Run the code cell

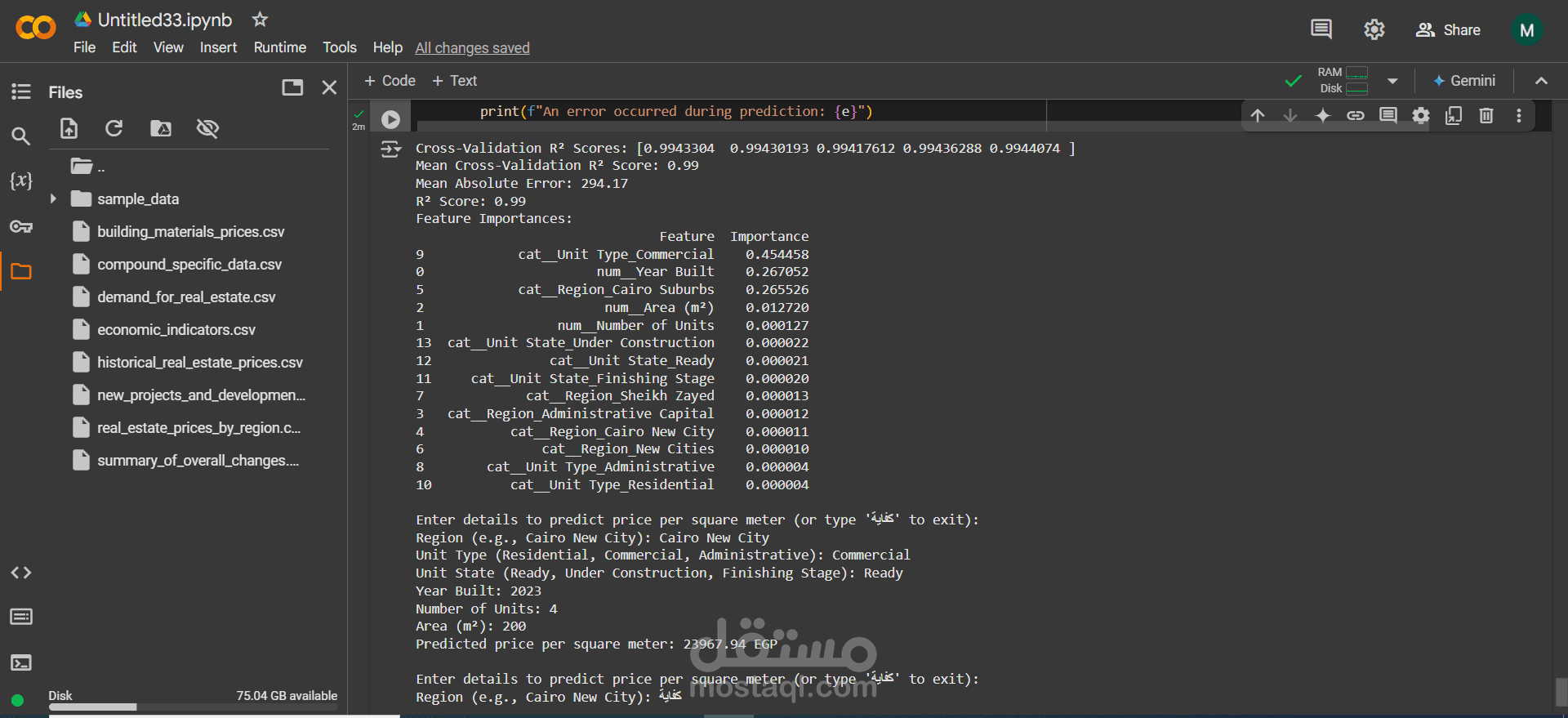(390, 119)
